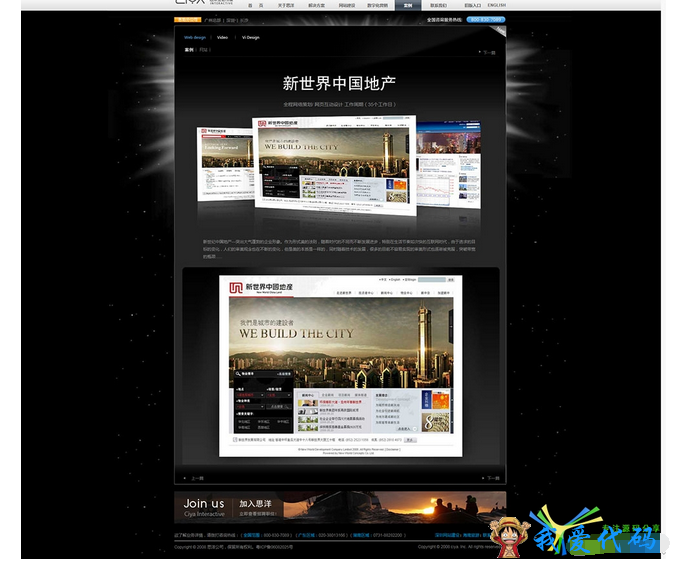Open the 关于思洋 navigation item
Image resolution: width=673 pixels, height=563 pixels.
[286, 5]
